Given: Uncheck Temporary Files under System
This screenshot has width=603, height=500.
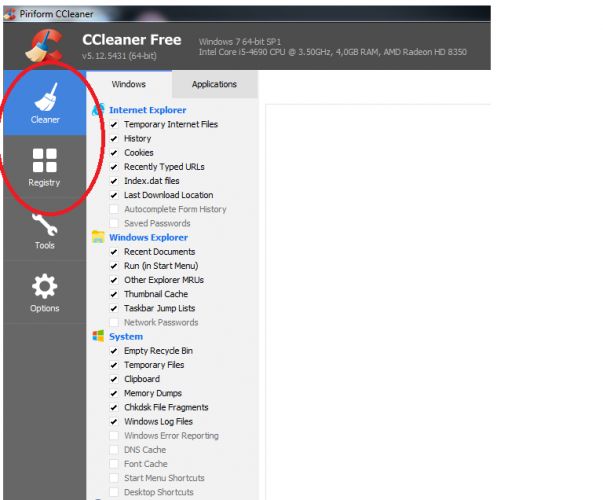Looking at the screenshot, I should coord(114,365).
